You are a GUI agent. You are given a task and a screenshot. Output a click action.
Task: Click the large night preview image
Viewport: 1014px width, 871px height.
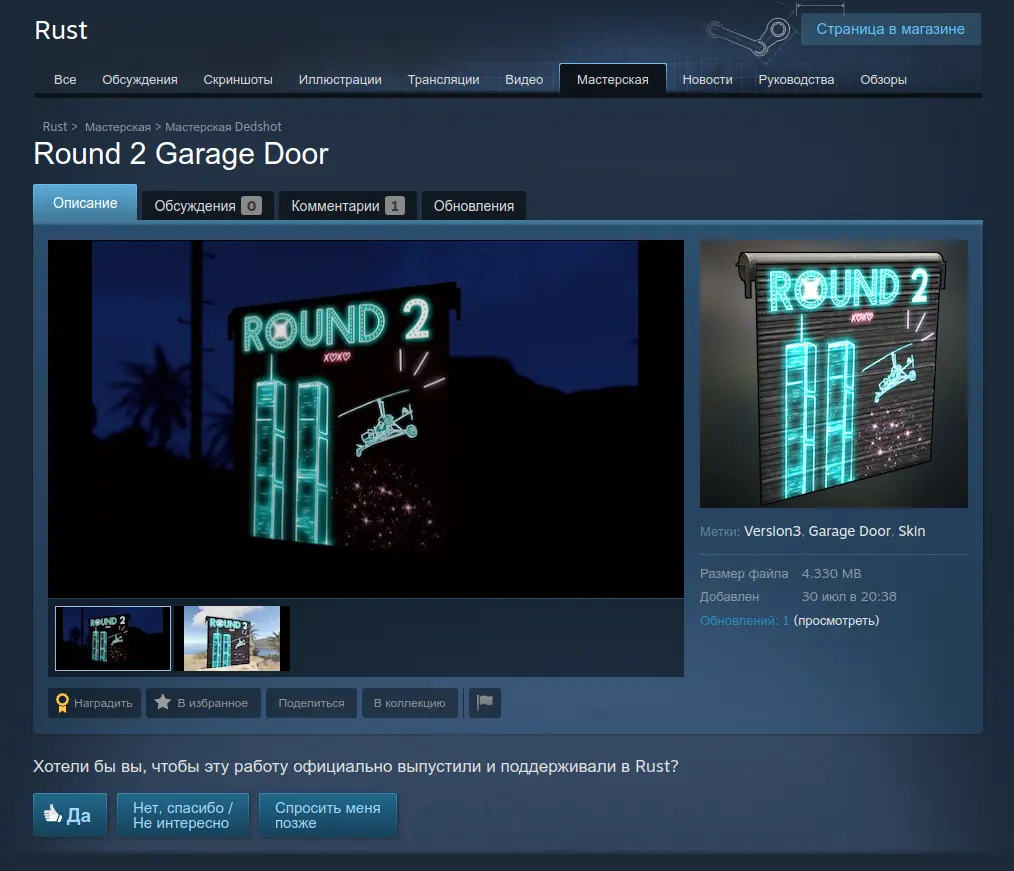coord(365,419)
